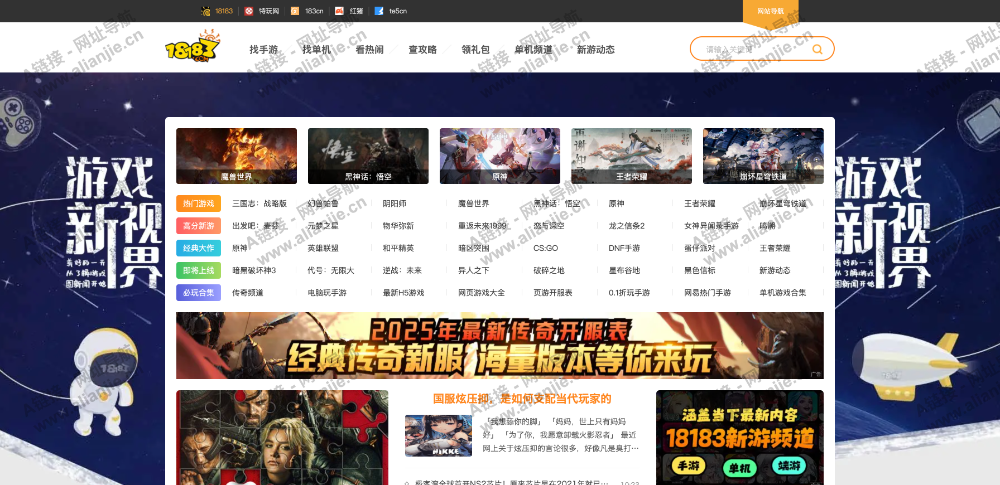The height and width of the screenshot is (485, 1000).
Task: Click the search magnifier icon
Action: 817,49
